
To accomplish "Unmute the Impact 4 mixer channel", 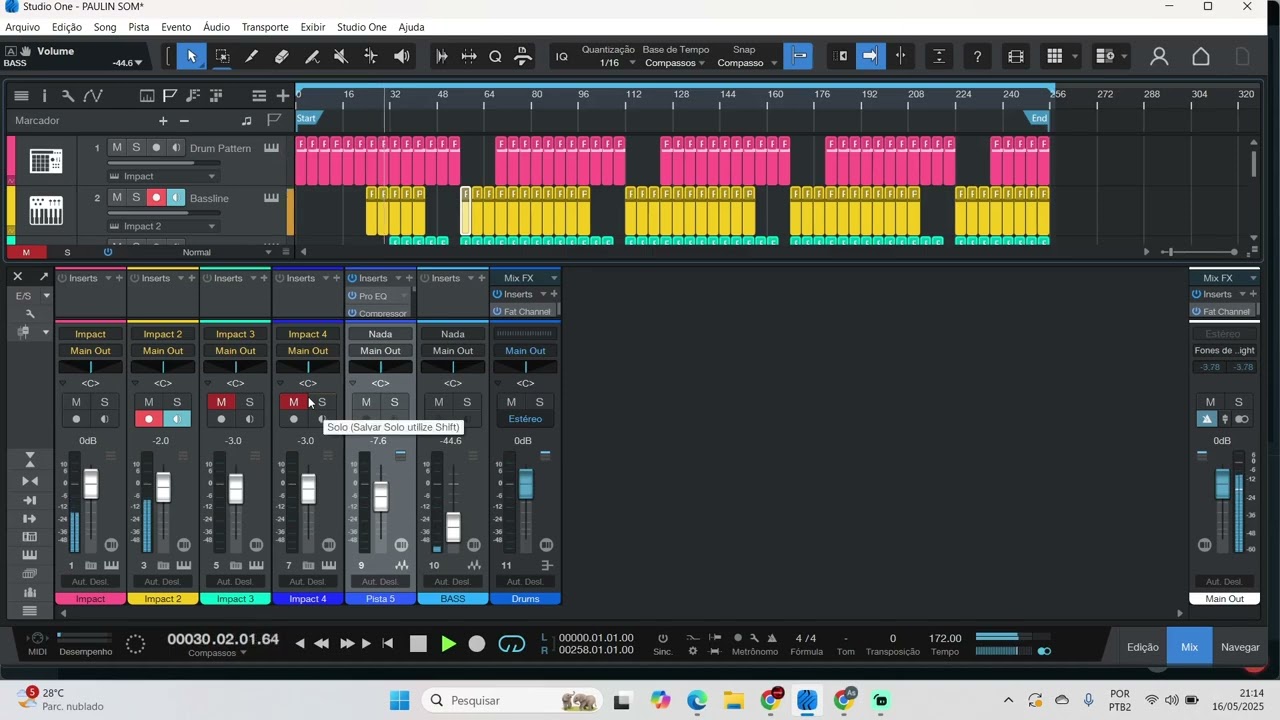I will click(x=293, y=402).
